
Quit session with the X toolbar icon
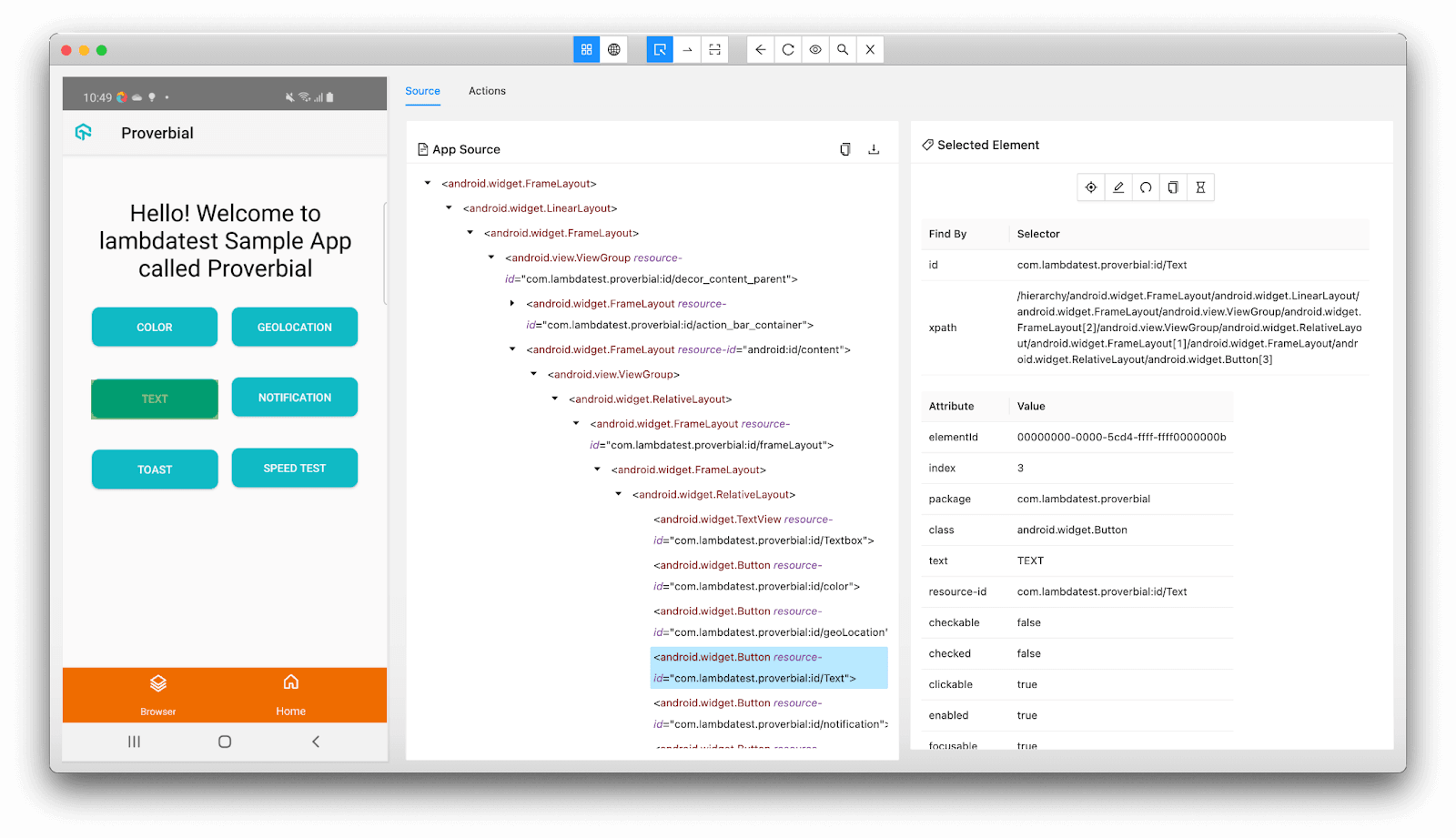point(870,50)
